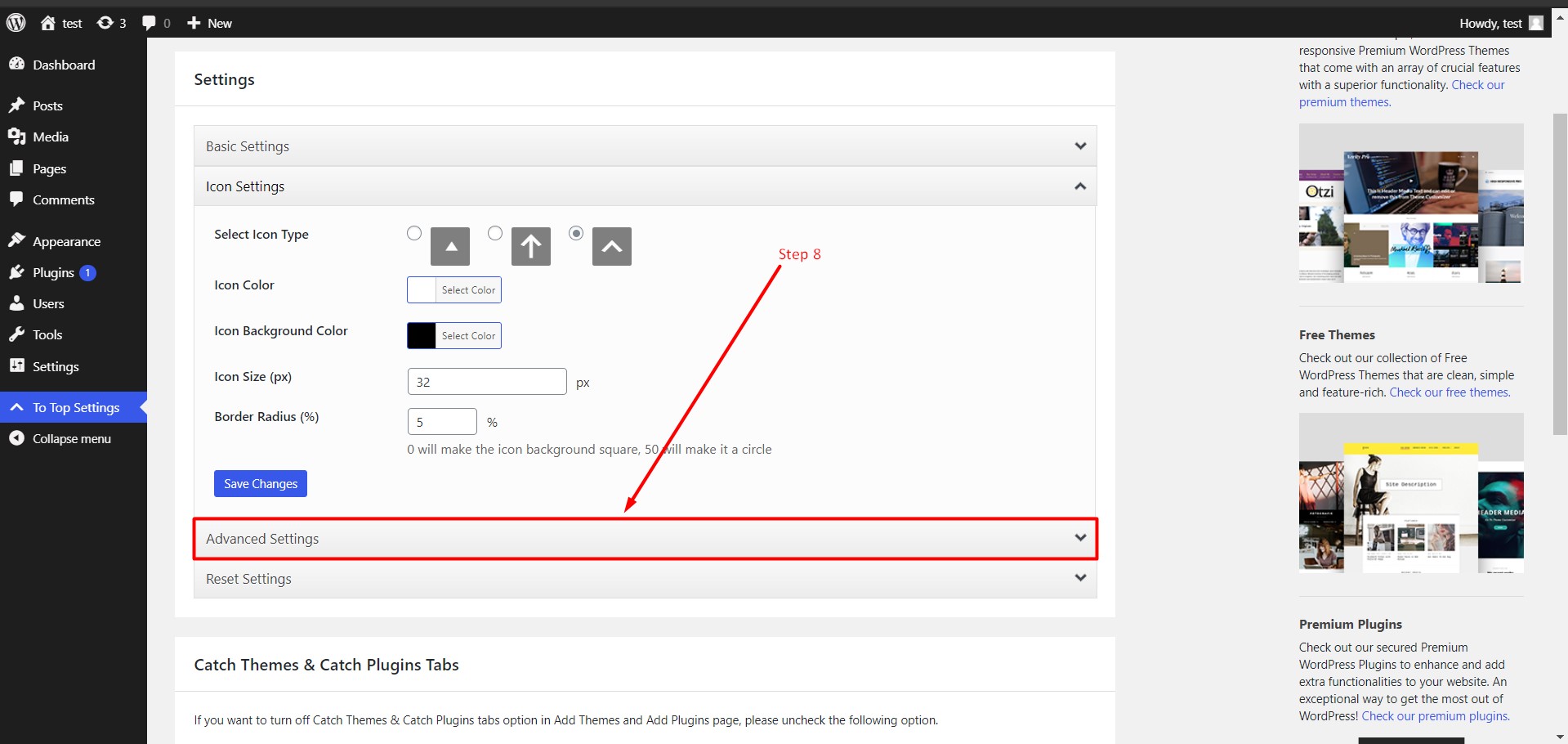1568x744 pixels.
Task: Expand the Basic Settings chevron
Action: pos(1080,146)
